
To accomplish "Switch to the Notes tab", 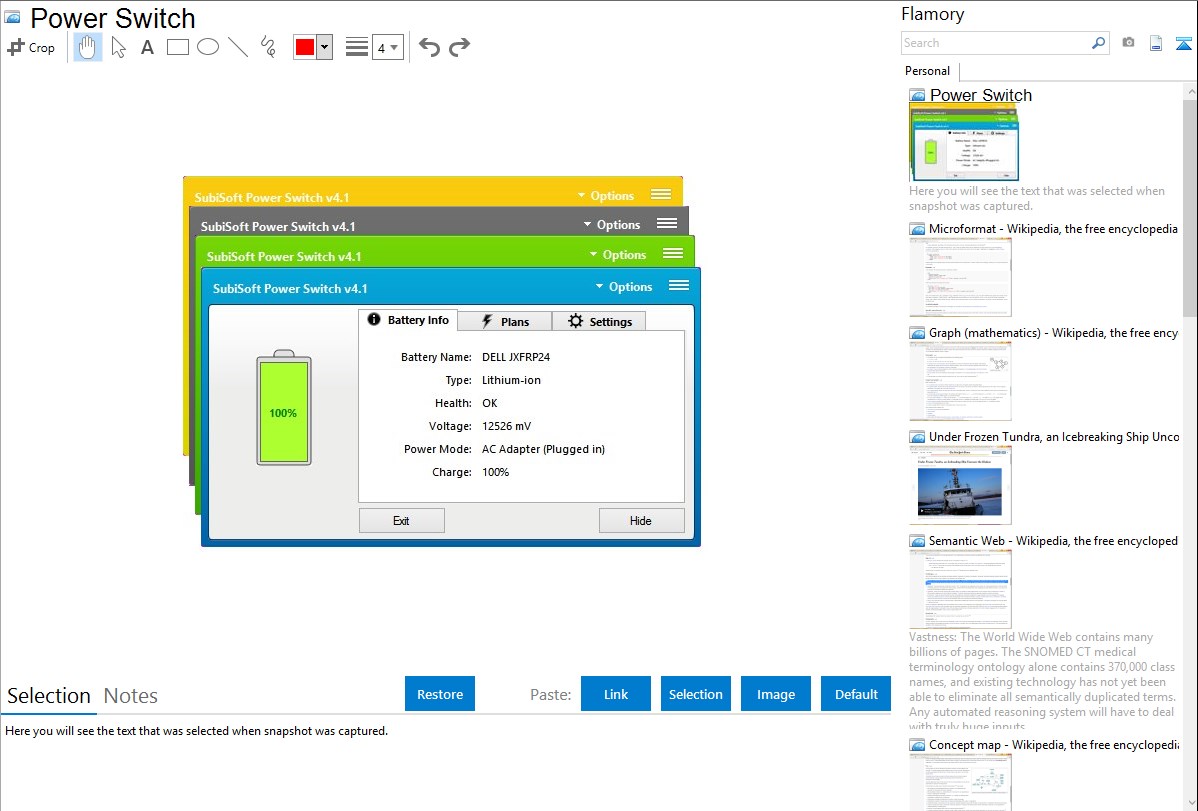I will (131, 696).
